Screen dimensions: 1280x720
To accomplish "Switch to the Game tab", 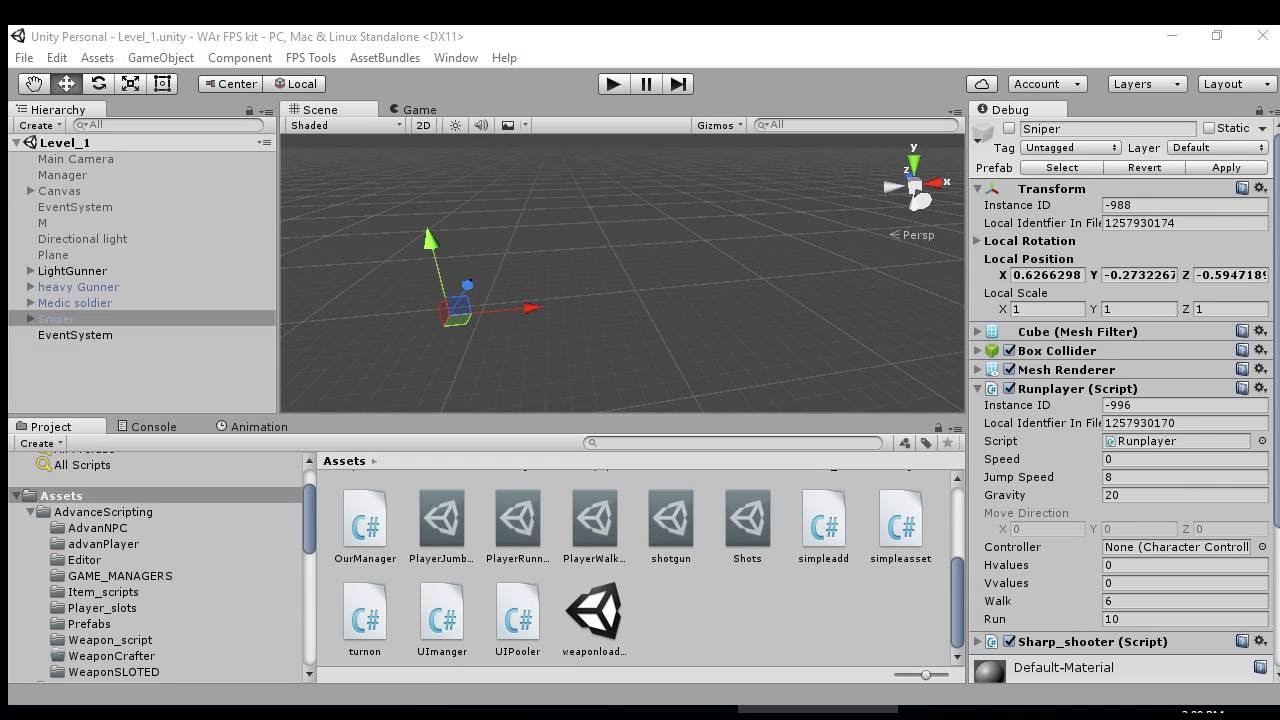I will point(412,109).
